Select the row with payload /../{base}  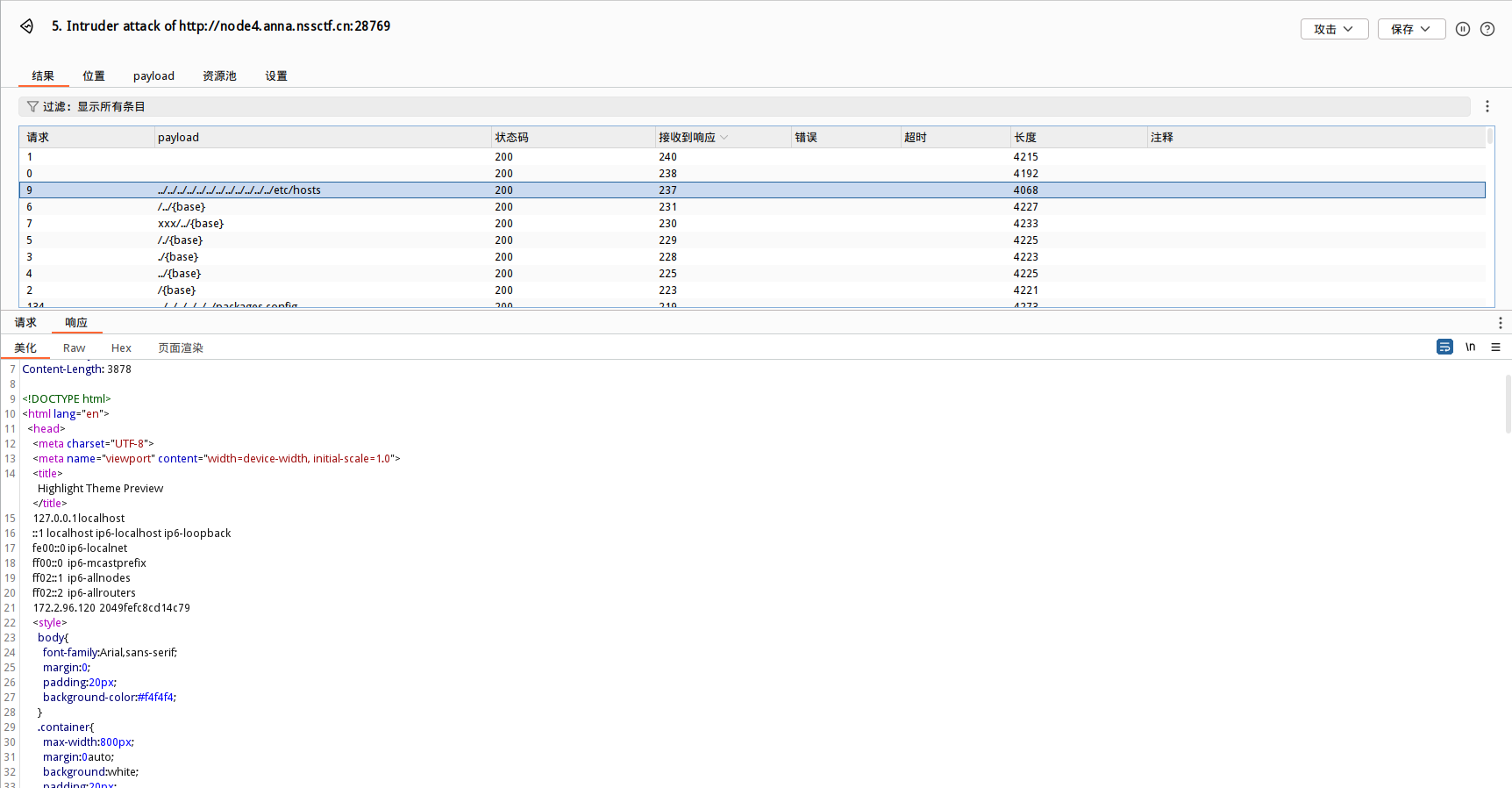[x=752, y=207]
